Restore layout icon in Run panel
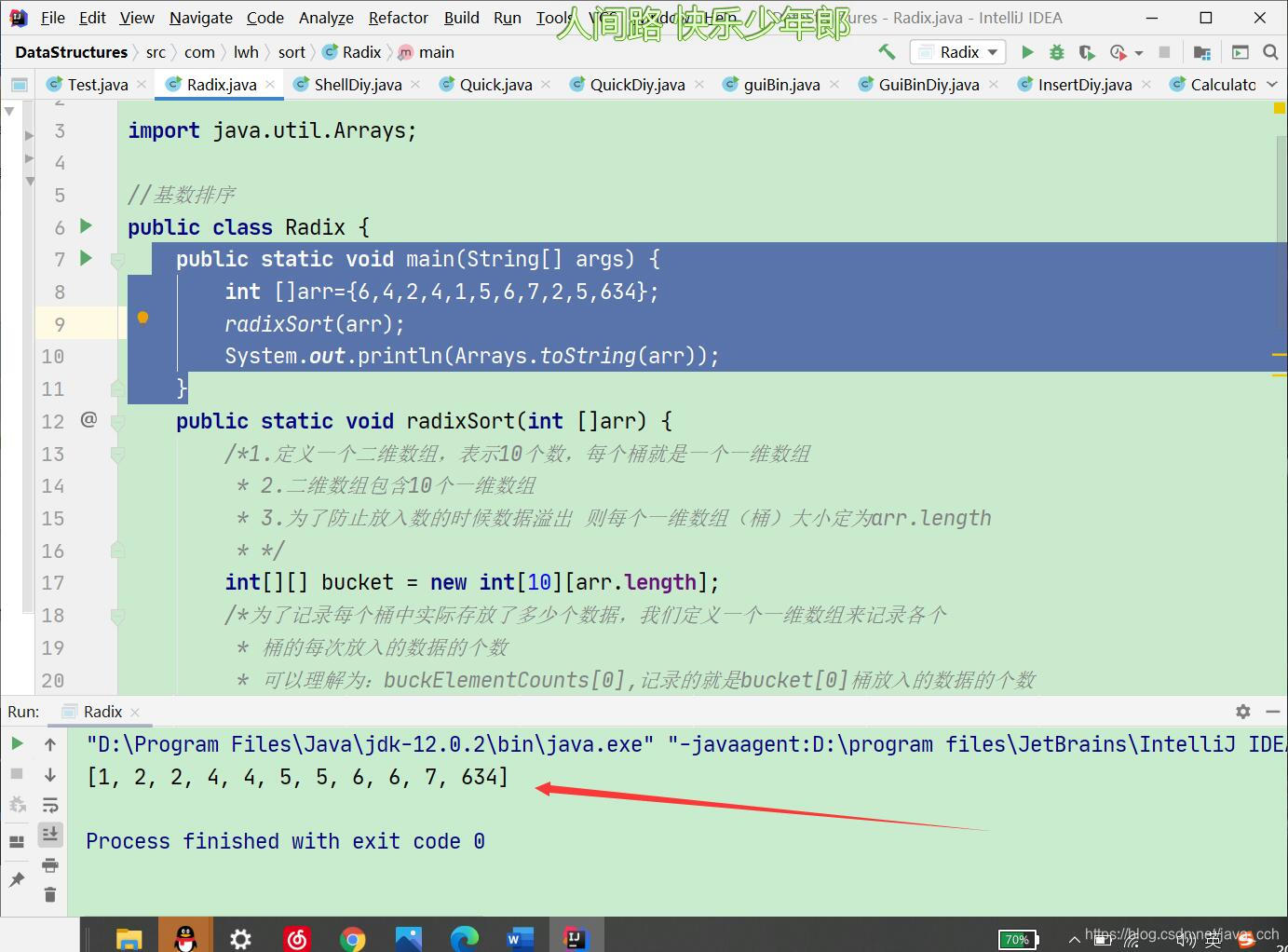Image resolution: width=1288 pixels, height=952 pixels. [x=17, y=842]
